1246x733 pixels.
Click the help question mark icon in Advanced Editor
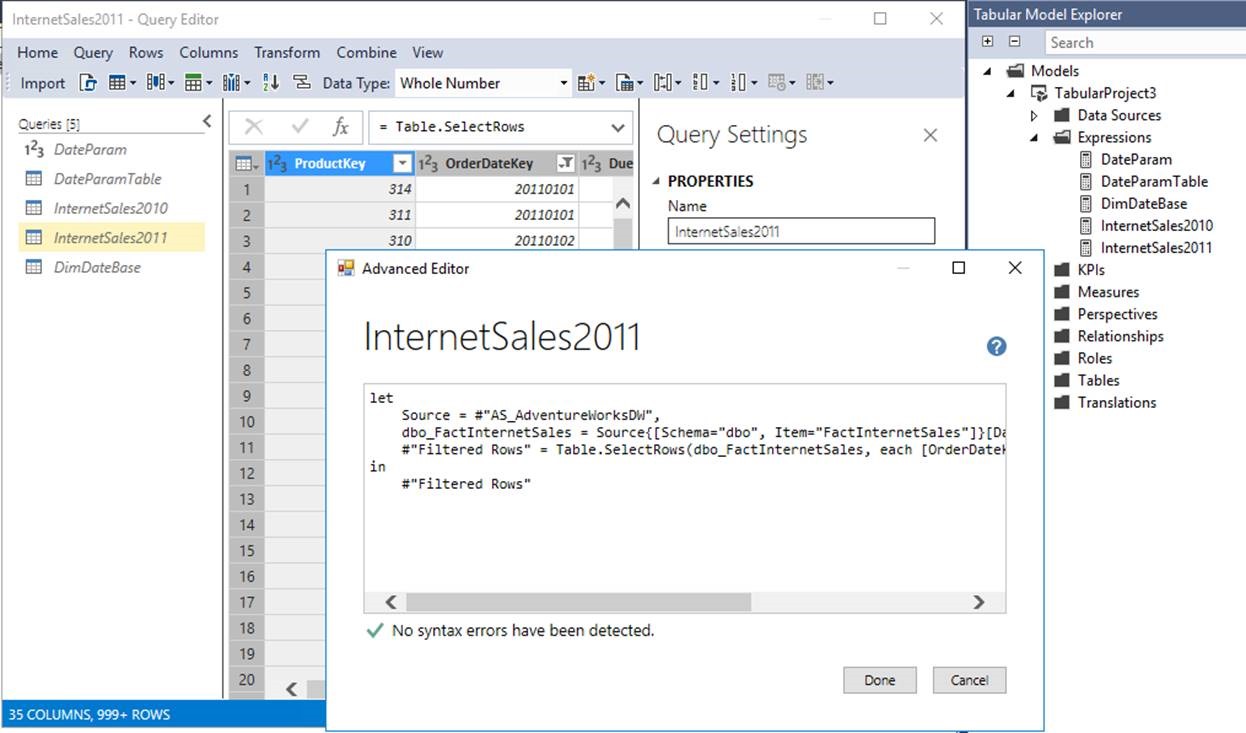(996, 346)
